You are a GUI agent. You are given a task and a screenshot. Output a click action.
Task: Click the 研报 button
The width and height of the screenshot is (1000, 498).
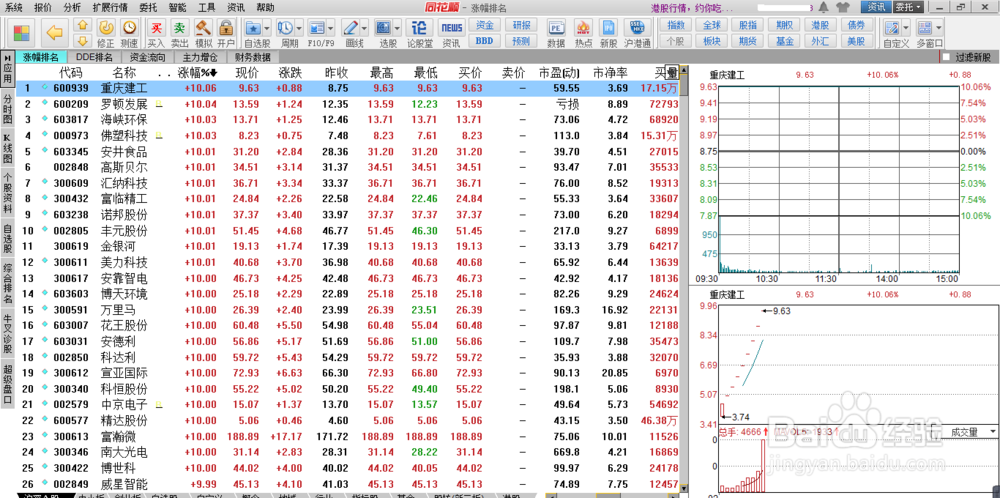click(520, 26)
